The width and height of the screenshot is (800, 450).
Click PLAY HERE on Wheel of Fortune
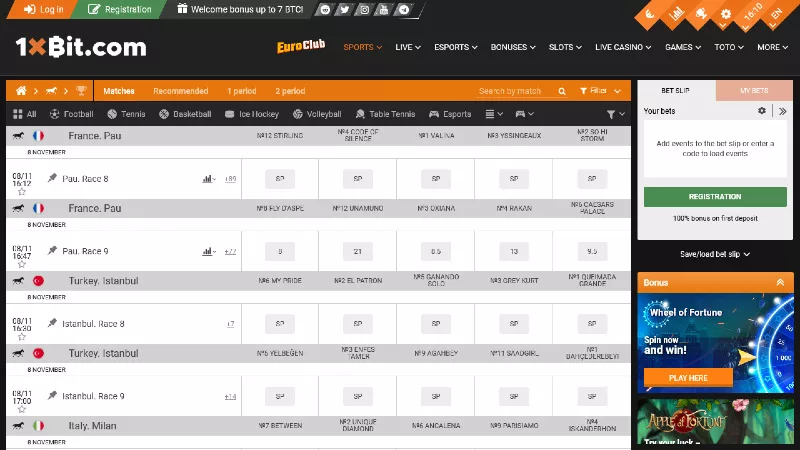coord(688,378)
